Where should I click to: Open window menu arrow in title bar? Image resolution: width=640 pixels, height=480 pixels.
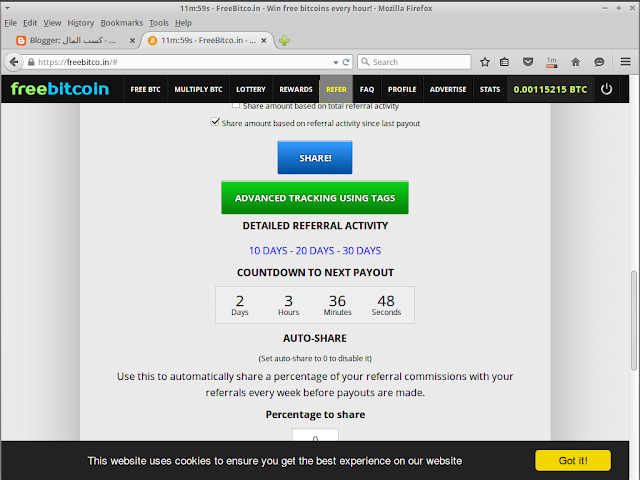pos(7,8)
